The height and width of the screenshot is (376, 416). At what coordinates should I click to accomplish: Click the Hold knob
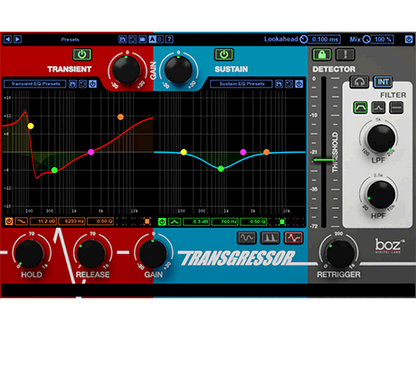coord(29,254)
